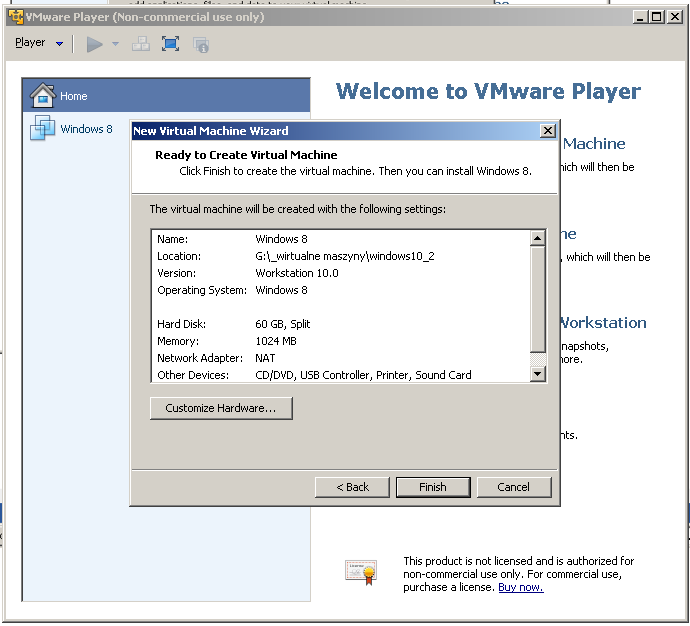Select Windows 8 entry in the library
690x626 pixels.
[x=86, y=129]
